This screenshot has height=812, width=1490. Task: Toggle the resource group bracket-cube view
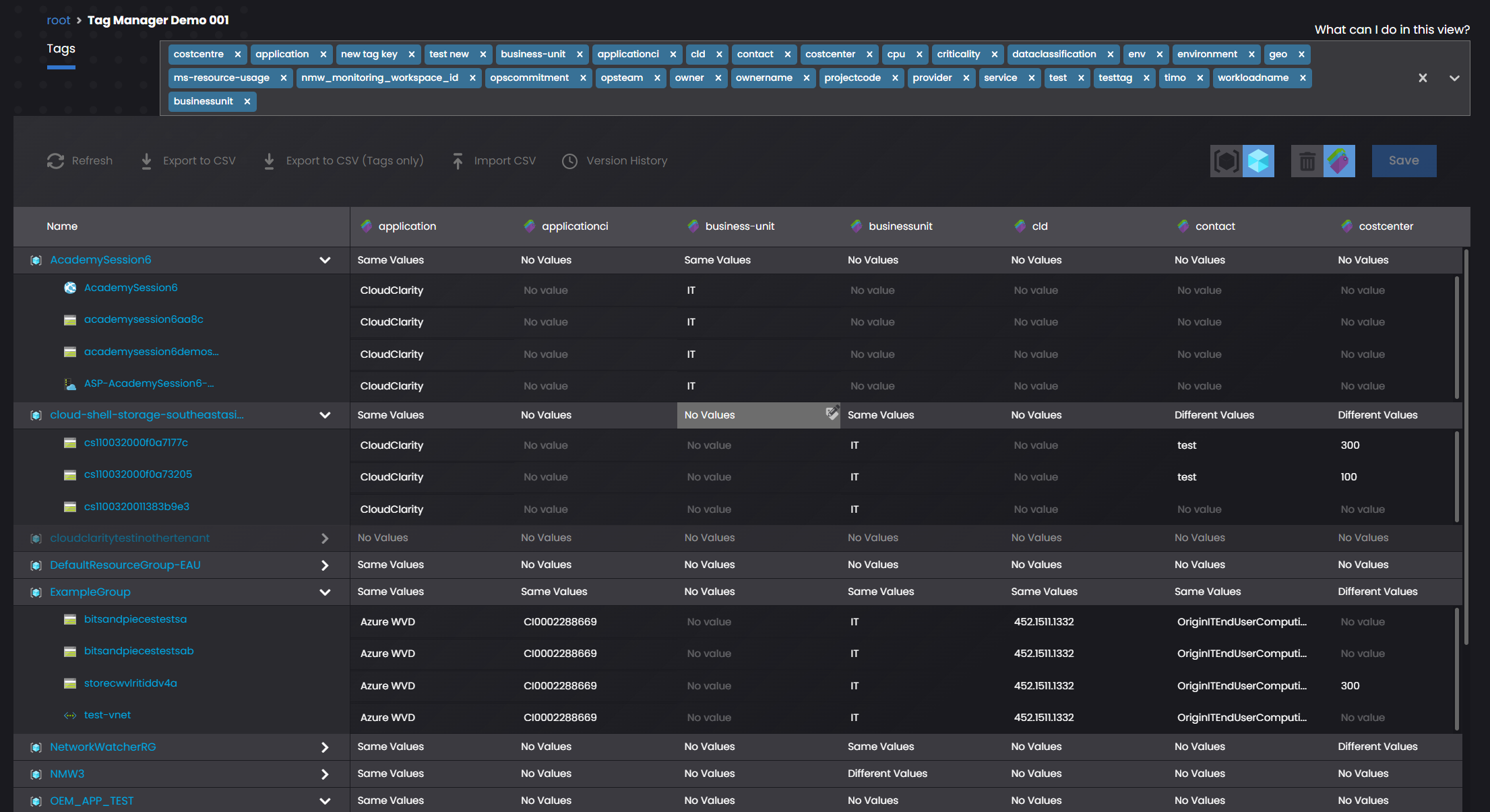(x=1226, y=161)
